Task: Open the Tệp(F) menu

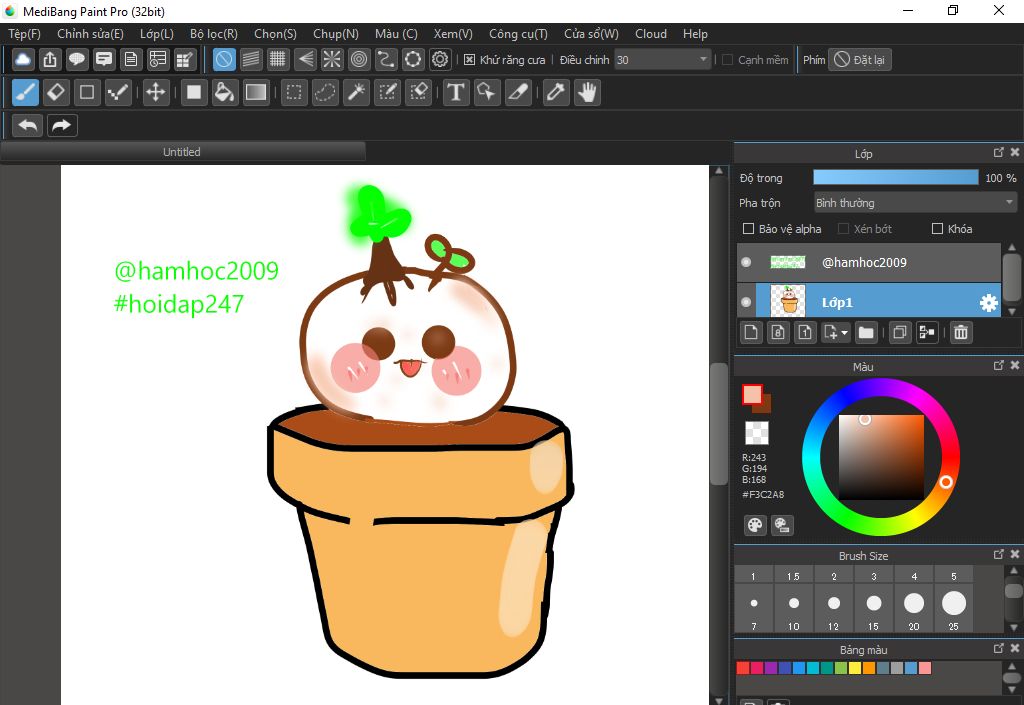Action: (24, 34)
